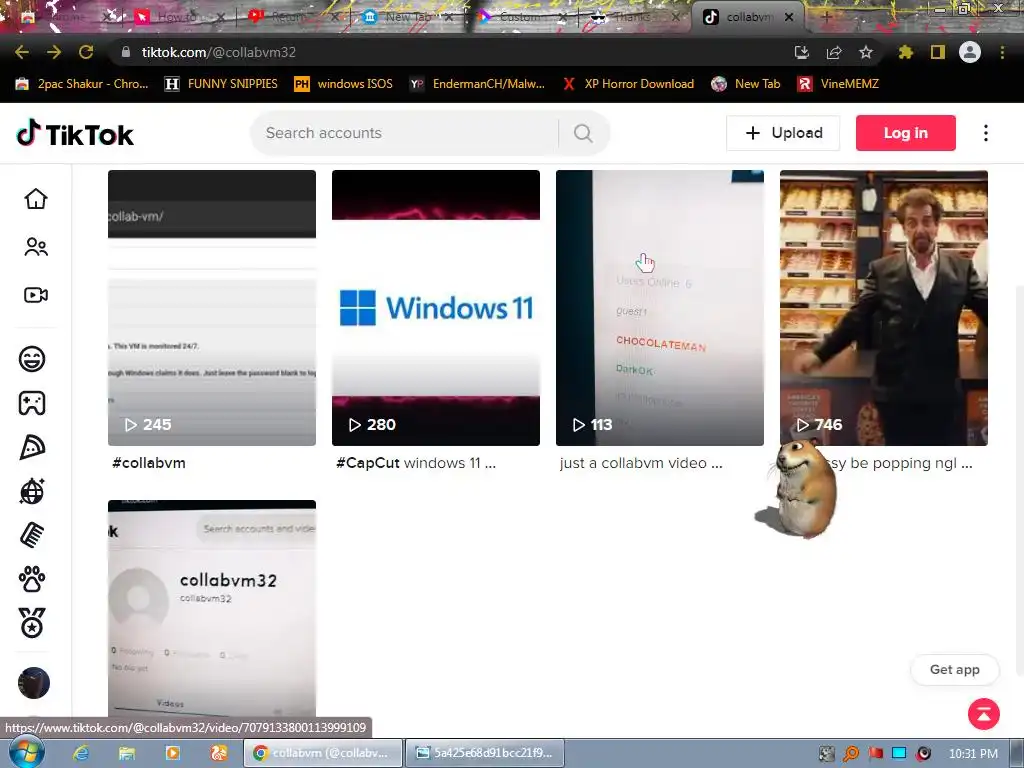Open the VineMEMZ bookmark
The image size is (1024, 768).
(839, 84)
